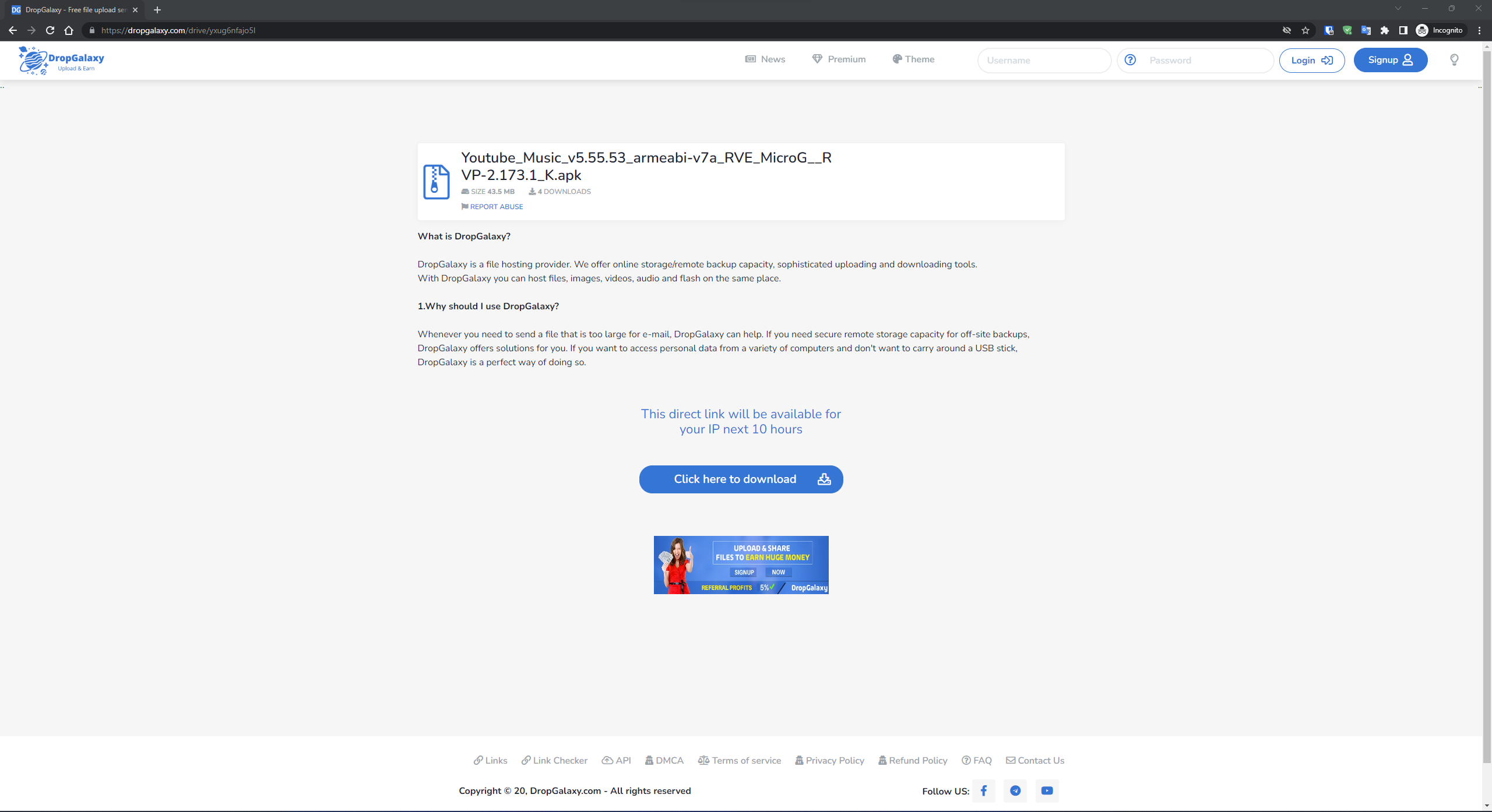Click the DropGalaxy logo
Viewport: 1492px width, 812px height.
[x=60, y=60]
